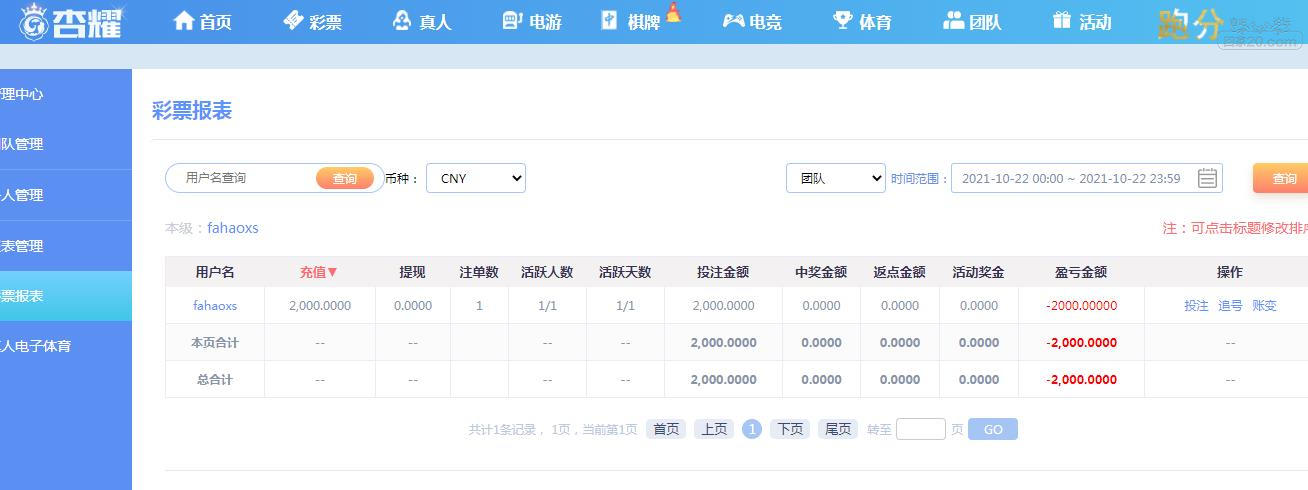The width and height of the screenshot is (1308, 490).
Task: Sort by the 注单数 column header
Action: [479, 272]
